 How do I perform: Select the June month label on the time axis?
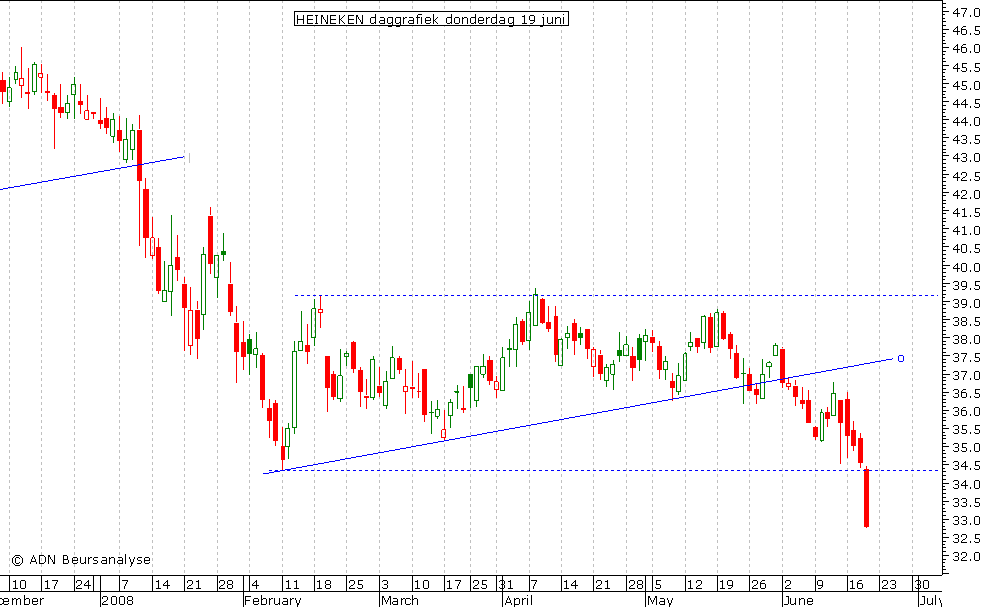(x=799, y=600)
